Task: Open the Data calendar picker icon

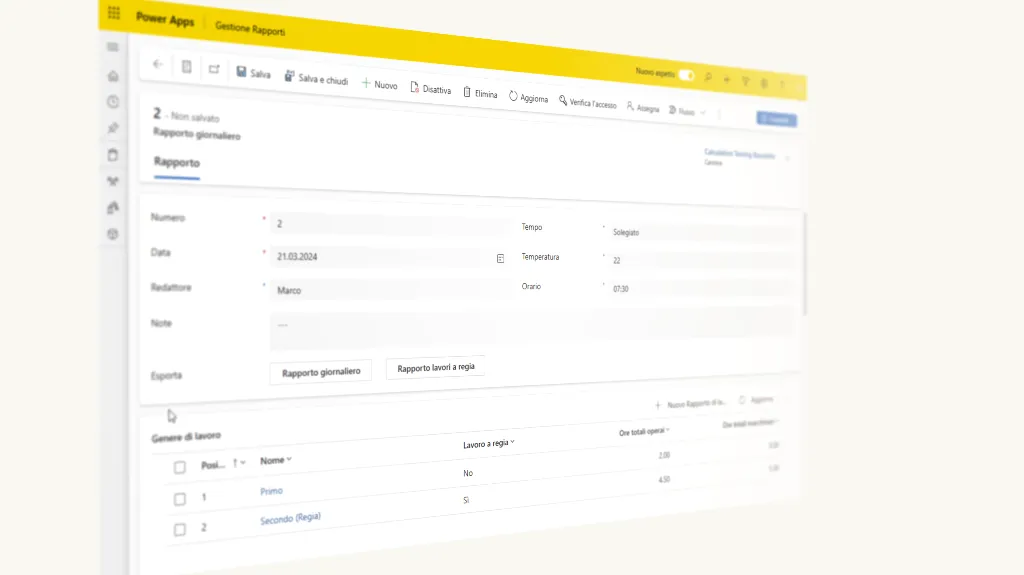Action: pos(500,259)
